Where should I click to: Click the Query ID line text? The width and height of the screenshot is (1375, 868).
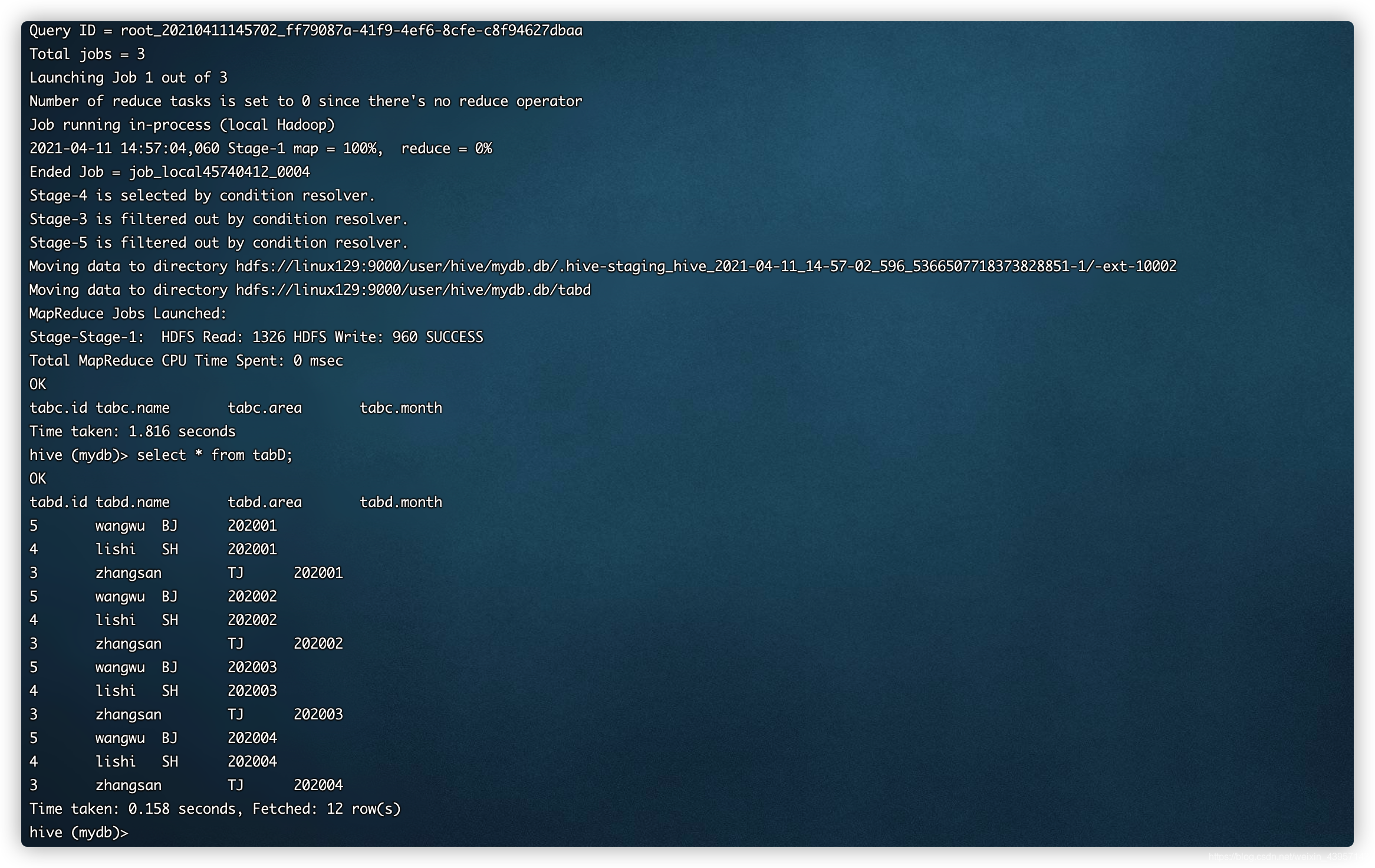(x=306, y=31)
